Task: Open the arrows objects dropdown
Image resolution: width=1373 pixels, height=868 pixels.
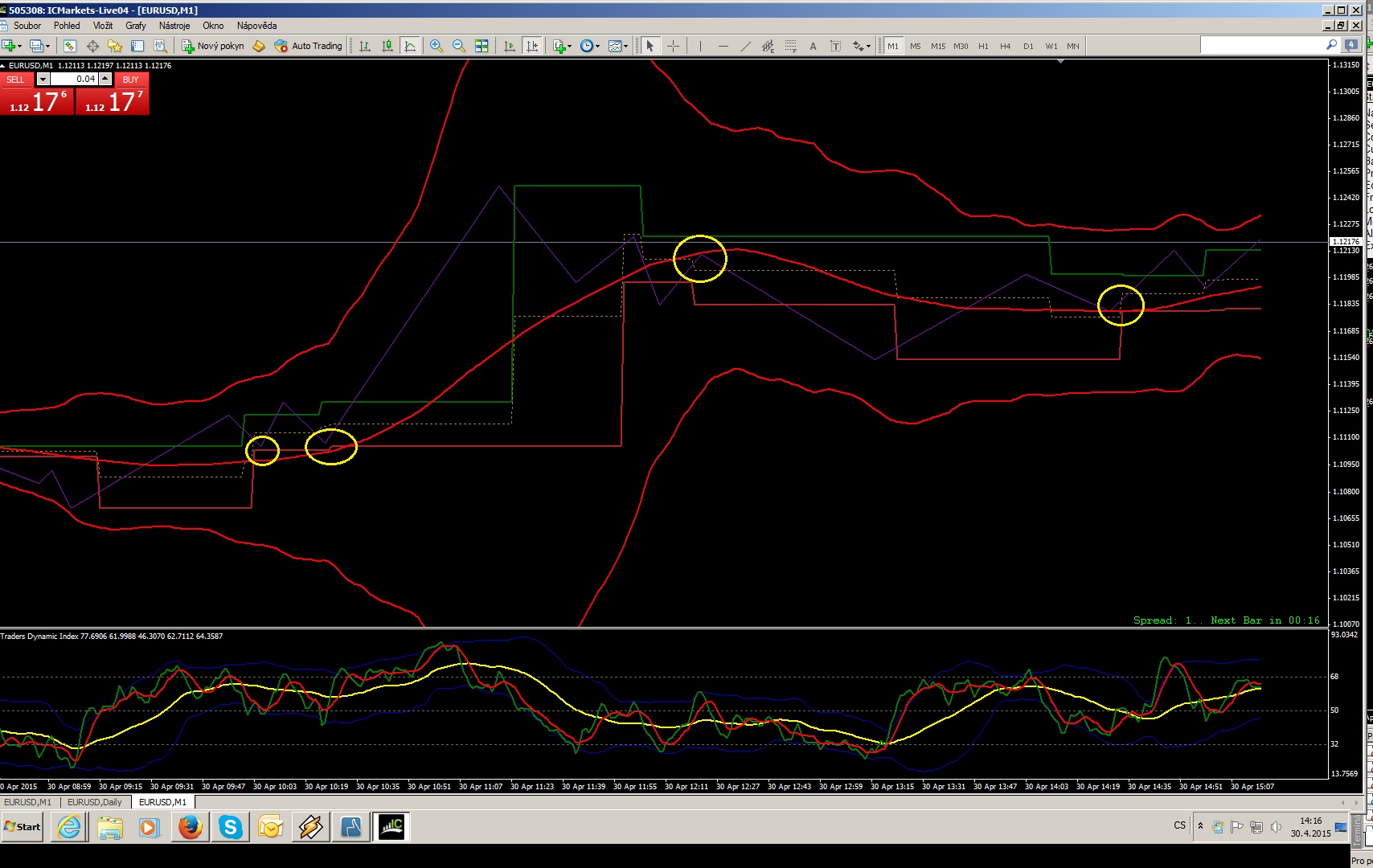Action: tap(862, 46)
